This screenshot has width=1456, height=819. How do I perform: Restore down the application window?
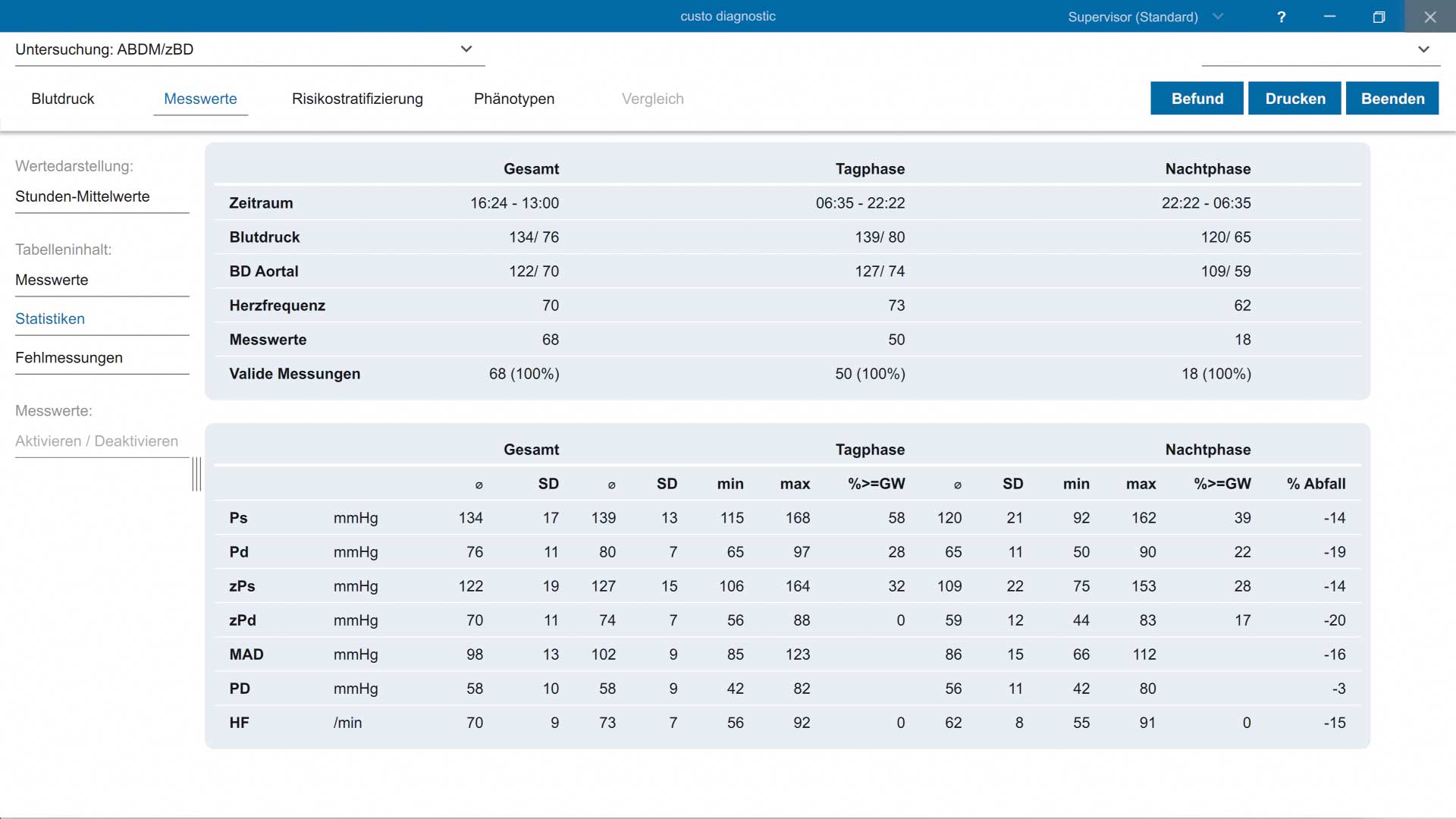(1379, 17)
